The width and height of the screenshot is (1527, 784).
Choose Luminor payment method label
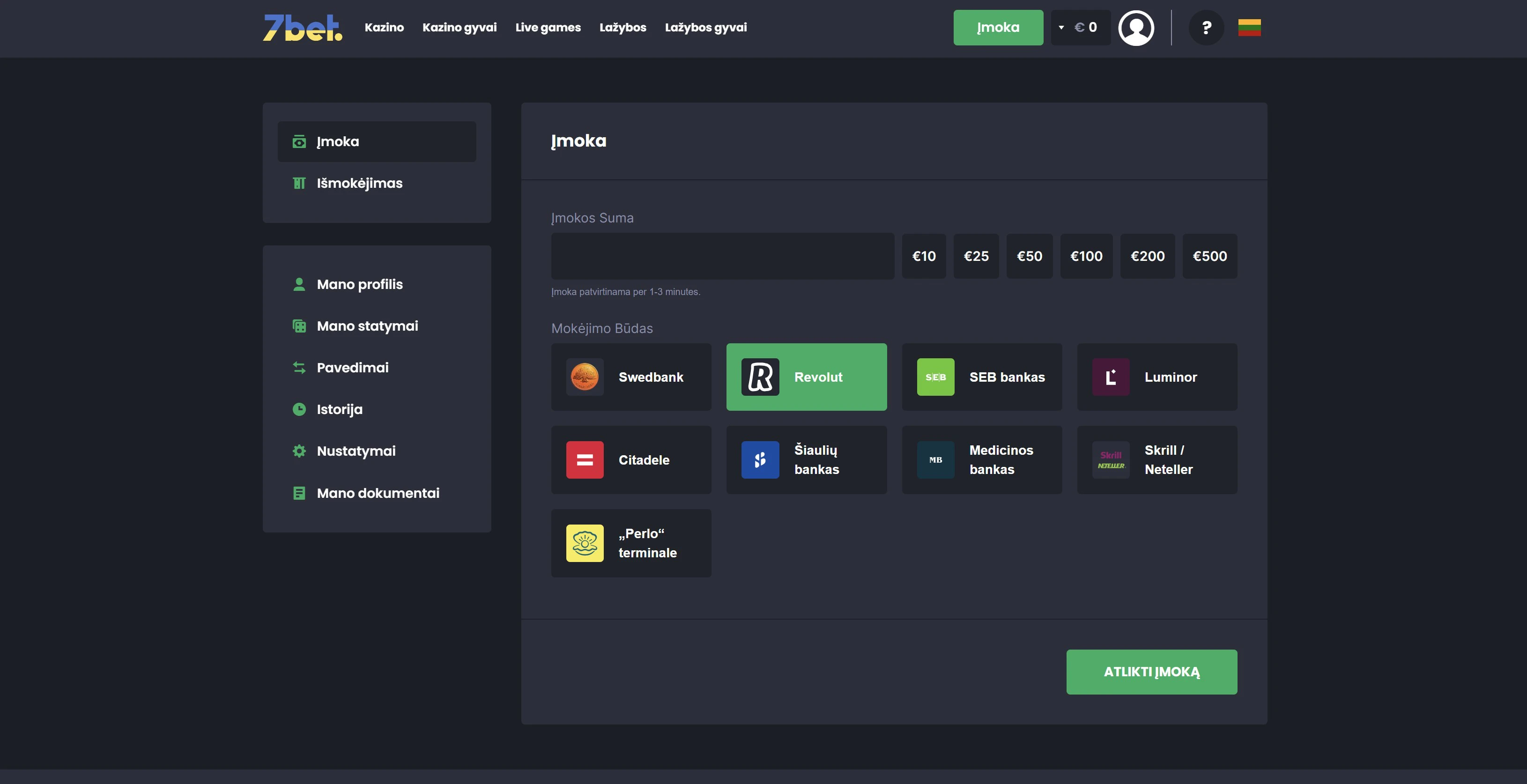[1171, 377]
